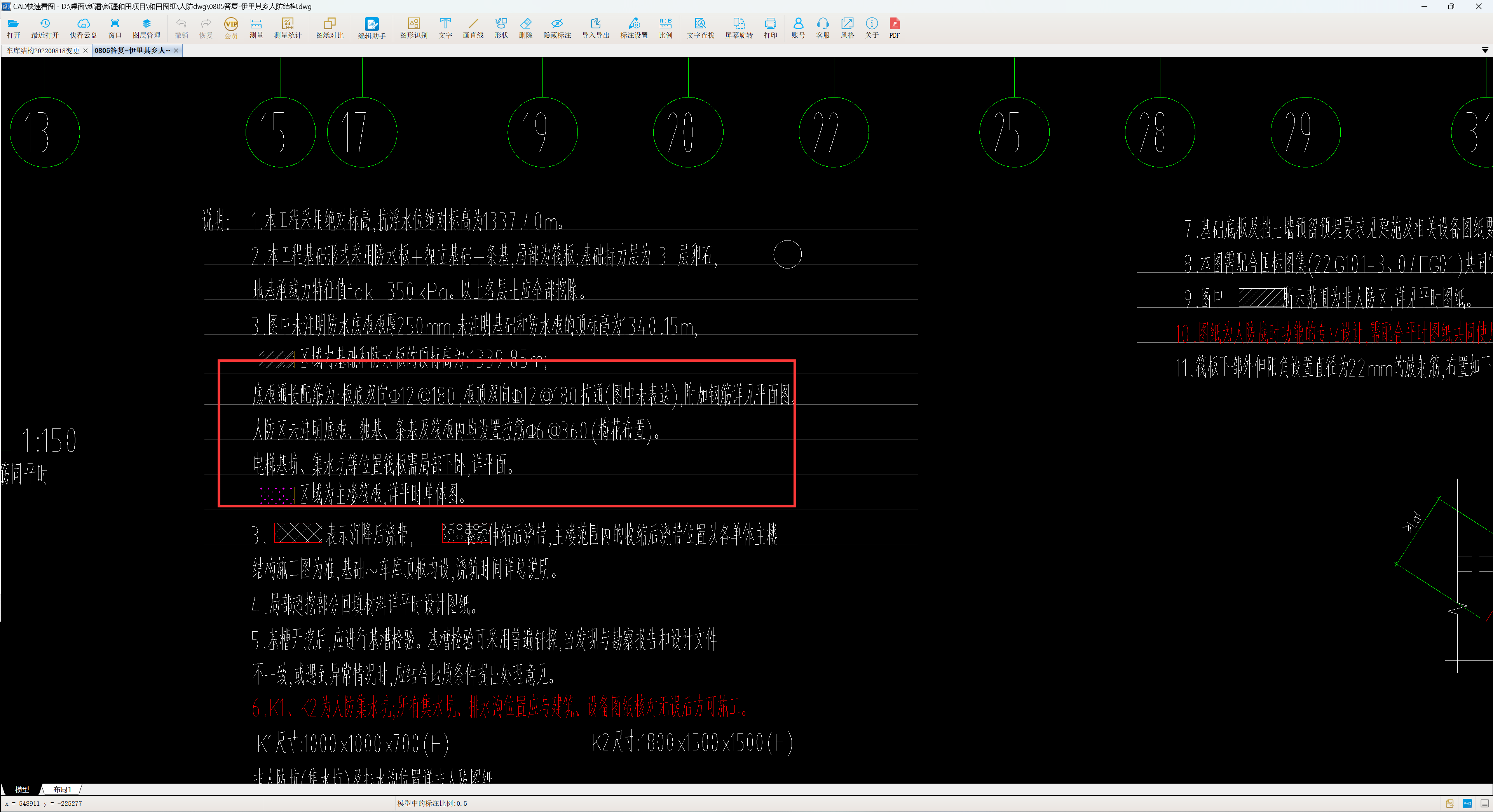This screenshot has width=1493, height=812.
Task: Click the red note 6 about K1, K2
Action: coord(500,707)
